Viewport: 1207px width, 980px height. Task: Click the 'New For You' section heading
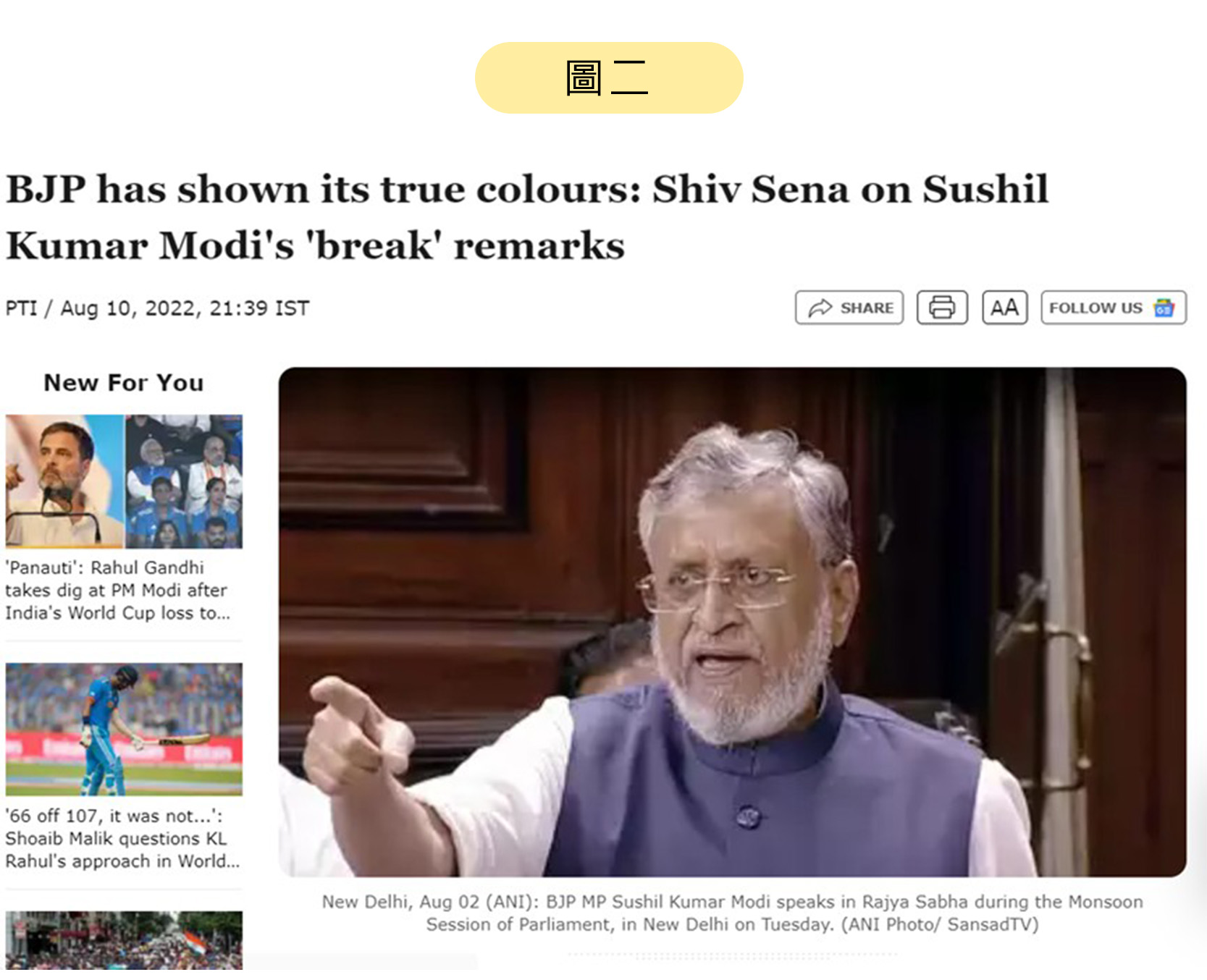tap(124, 382)
